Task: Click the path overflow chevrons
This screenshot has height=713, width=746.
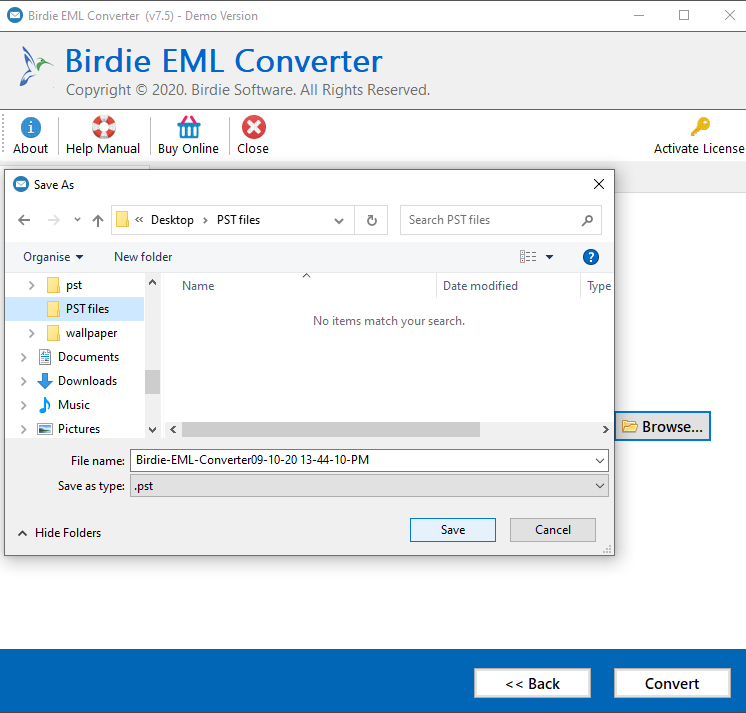Action: tap(139, 219)
